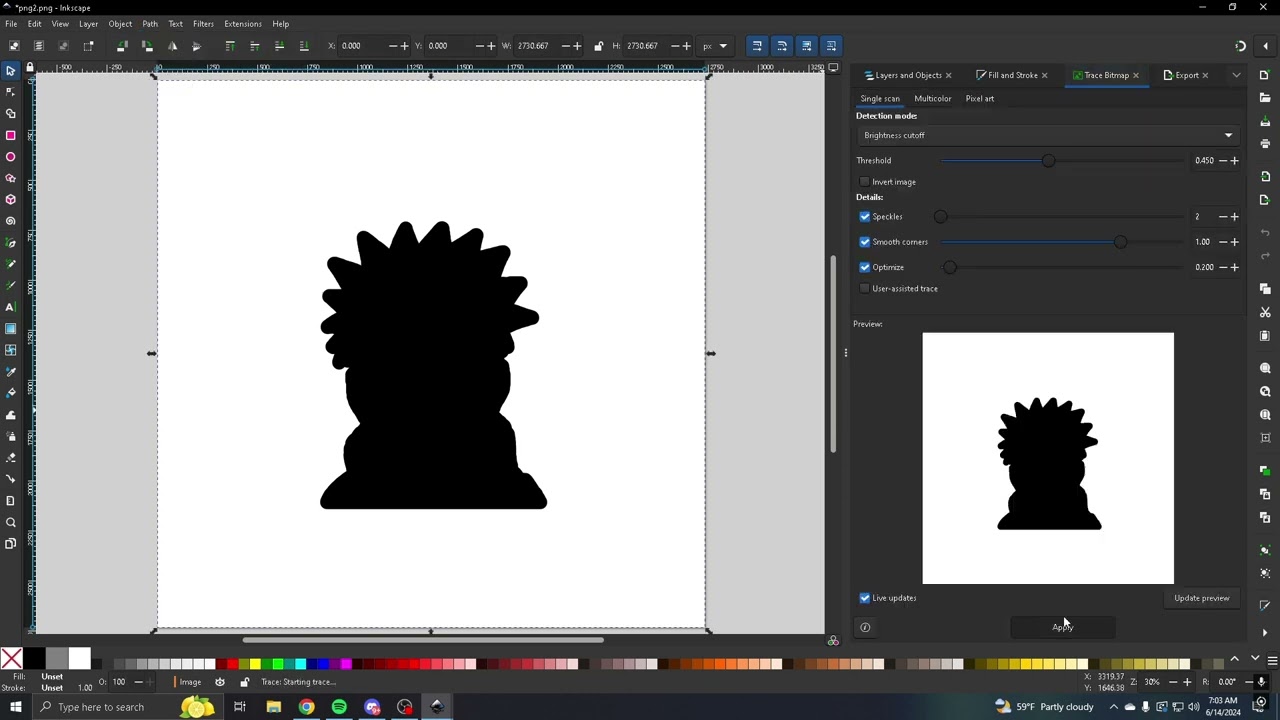This screenshot has width=1280, height=720.
Task: Click the Paste clipboard icon
Action: [1265, 335]
